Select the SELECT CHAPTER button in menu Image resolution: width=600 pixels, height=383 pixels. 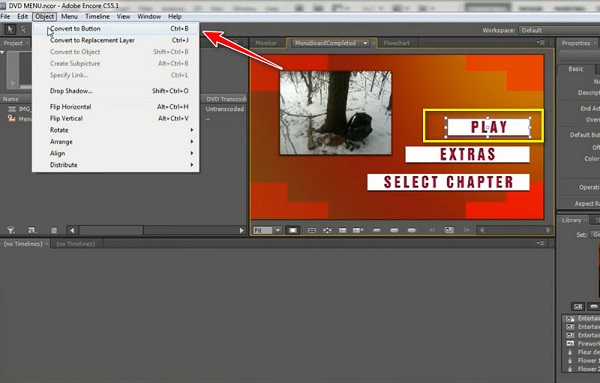click(448, 182)
